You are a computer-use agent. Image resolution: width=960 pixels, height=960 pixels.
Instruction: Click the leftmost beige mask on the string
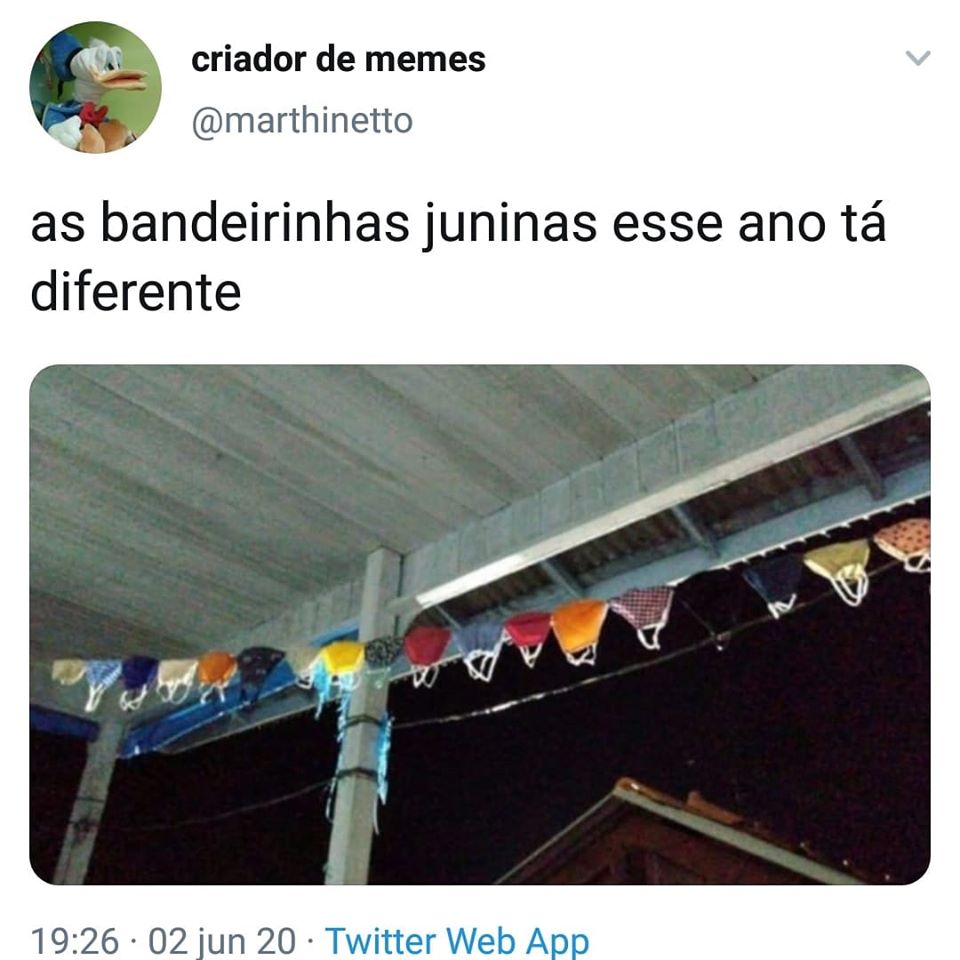67,672
